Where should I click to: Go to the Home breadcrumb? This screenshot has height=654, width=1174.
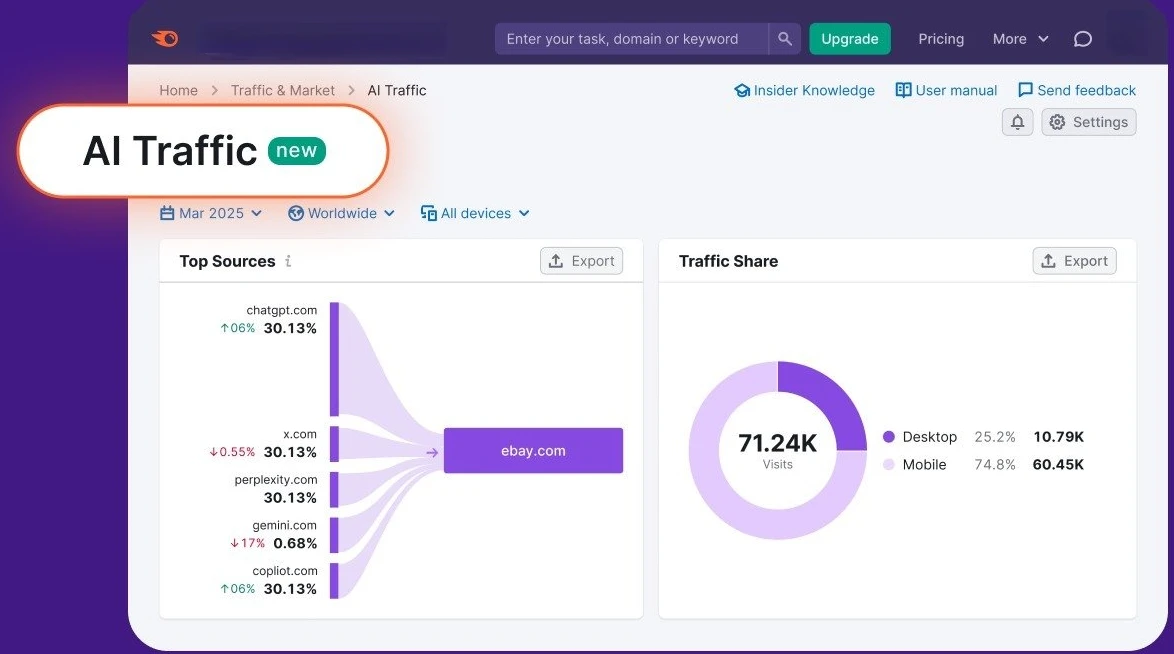[x=178, y=90]
